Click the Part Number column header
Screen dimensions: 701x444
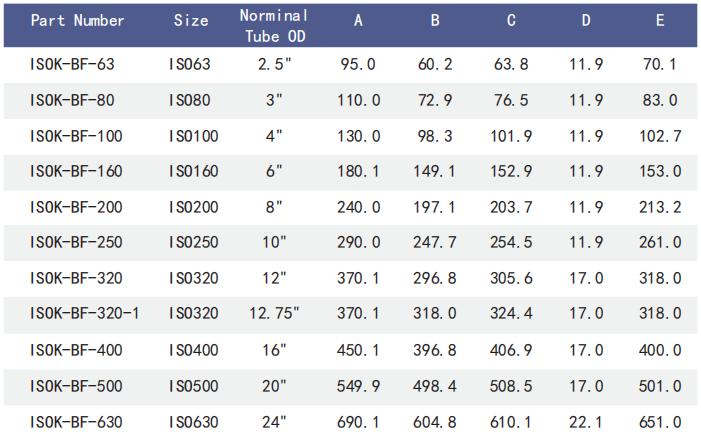[78, 20]
